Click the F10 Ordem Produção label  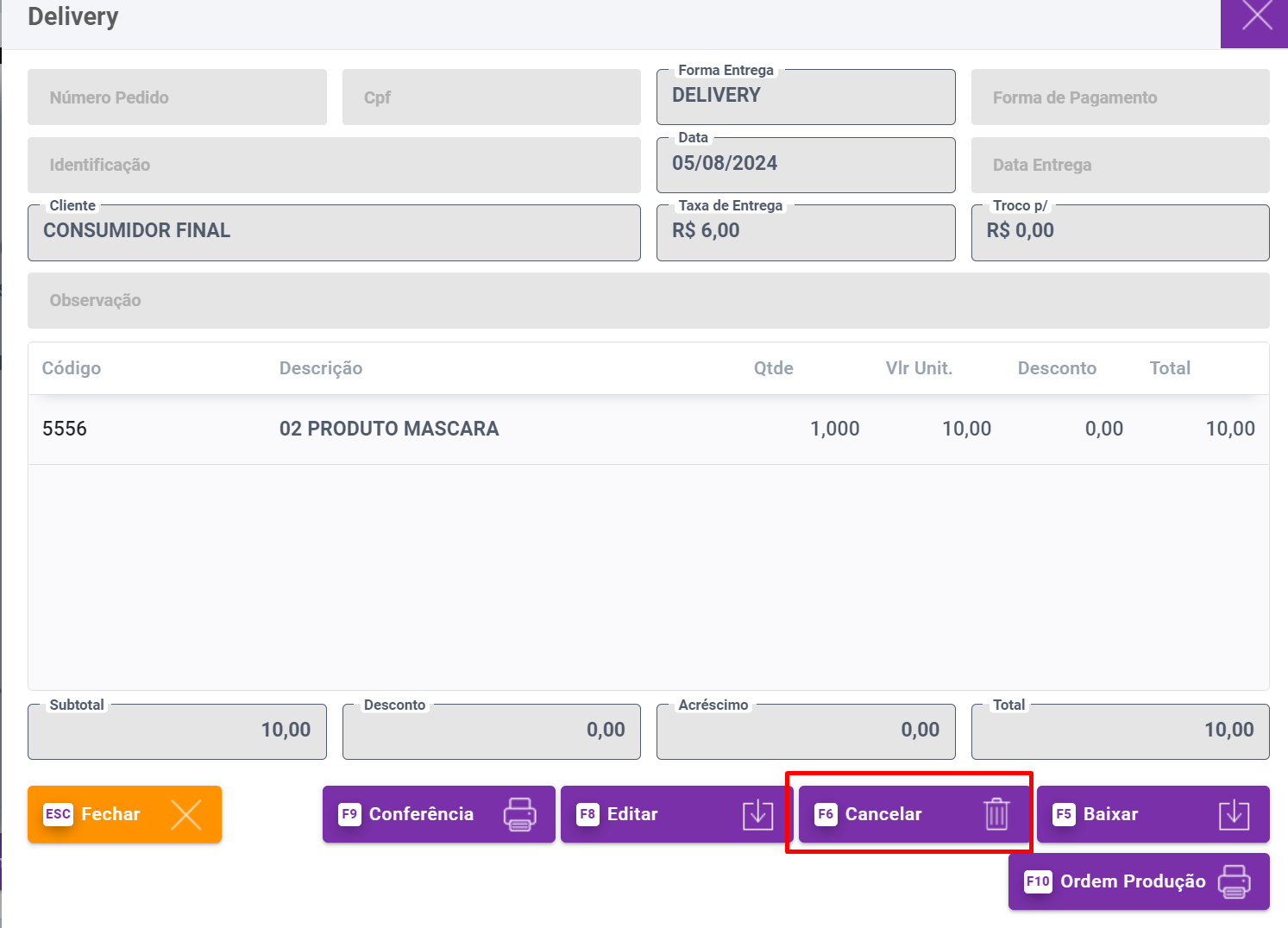click(1132, 881)
